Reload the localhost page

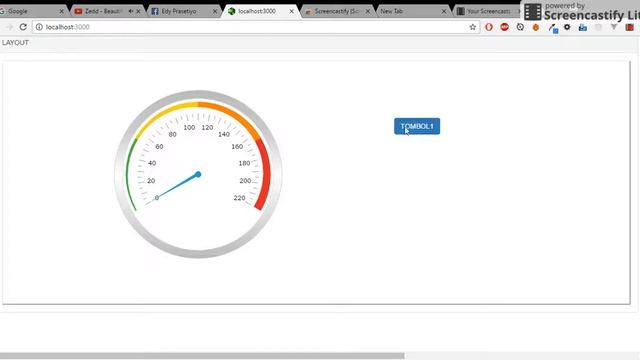coord(23,27)
